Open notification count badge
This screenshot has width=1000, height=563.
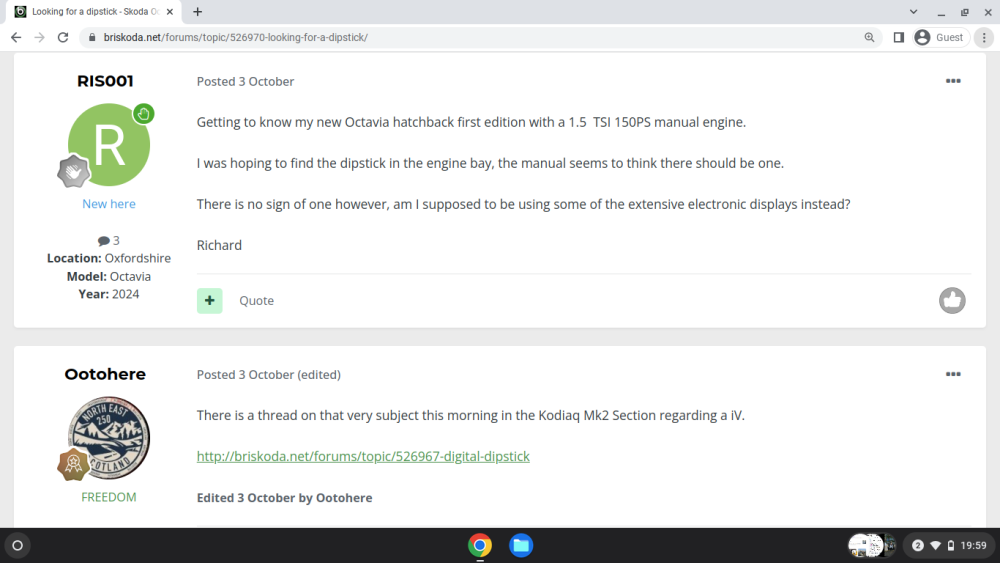(x=918, y=546)
